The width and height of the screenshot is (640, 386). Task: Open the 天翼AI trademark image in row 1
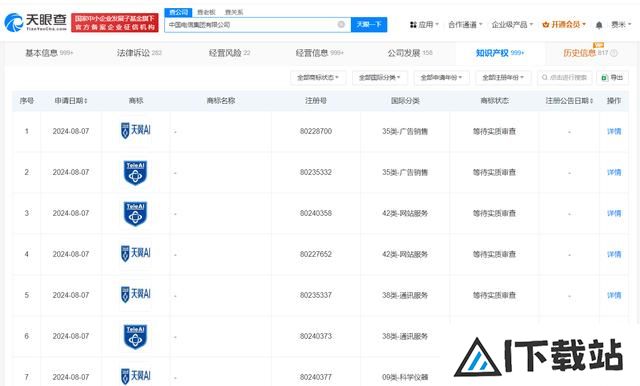point(136,131)
